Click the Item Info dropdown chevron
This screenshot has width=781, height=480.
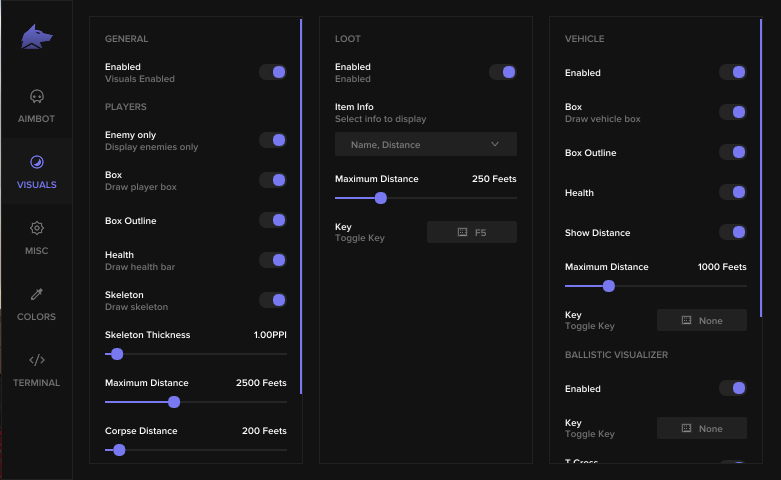point(495,144)
